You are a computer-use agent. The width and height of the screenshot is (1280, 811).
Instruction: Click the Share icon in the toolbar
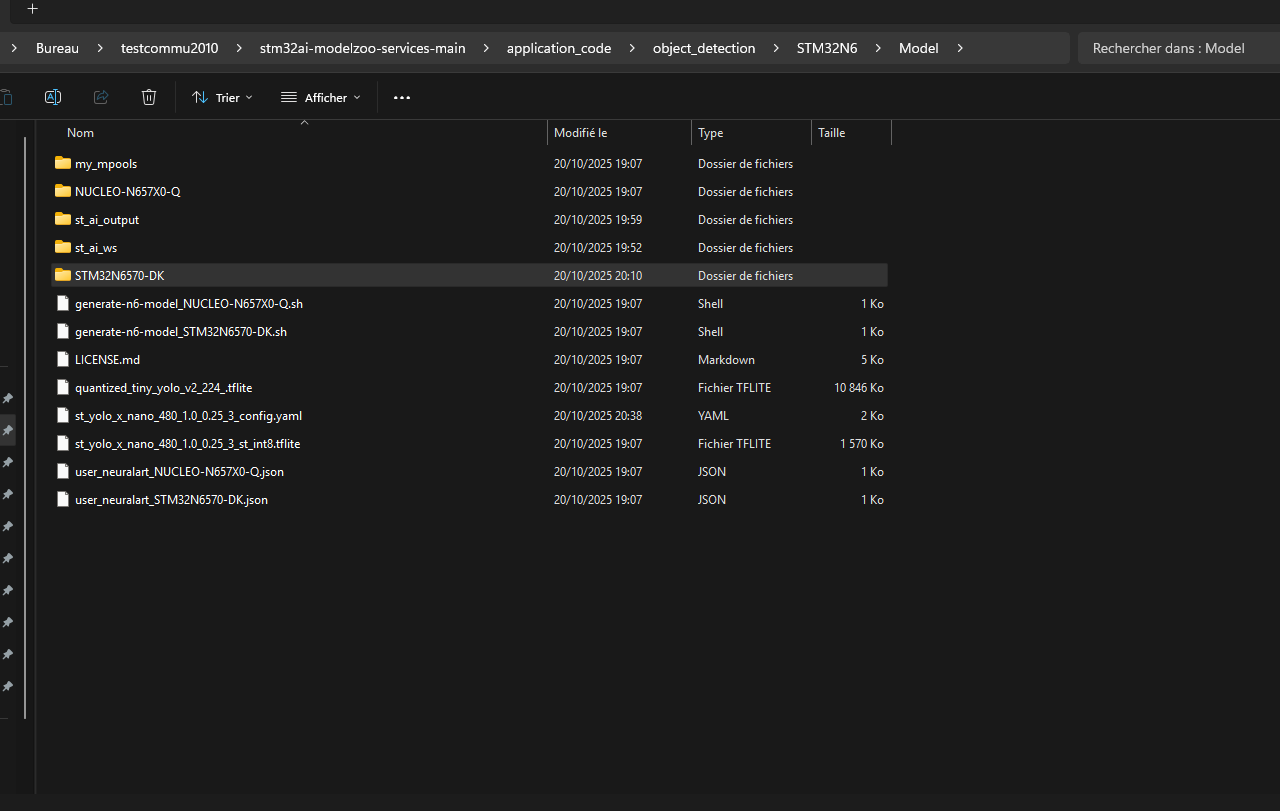[x=101, y=97]
